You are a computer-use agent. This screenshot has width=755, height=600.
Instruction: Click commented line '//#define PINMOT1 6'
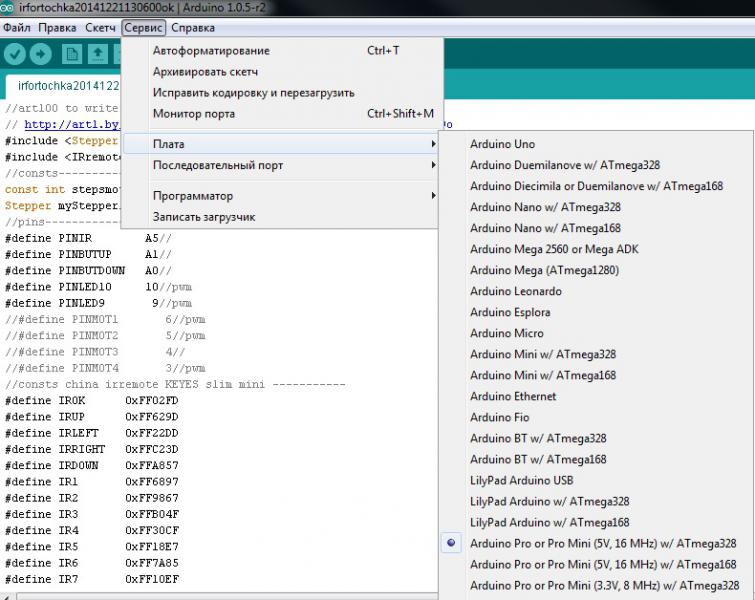coord(105,319)
